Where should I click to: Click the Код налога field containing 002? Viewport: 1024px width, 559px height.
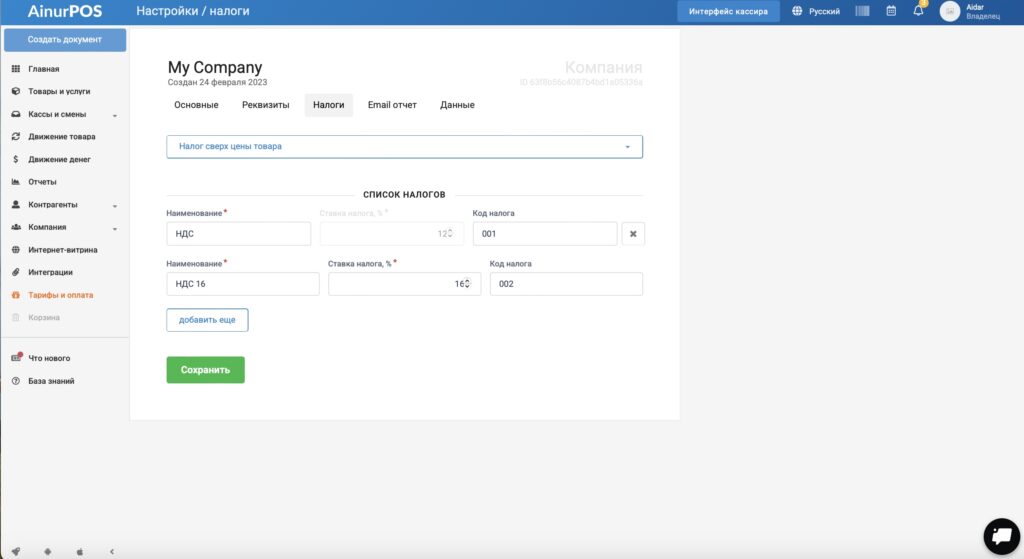pyautogui.click(x=566, y=284)
